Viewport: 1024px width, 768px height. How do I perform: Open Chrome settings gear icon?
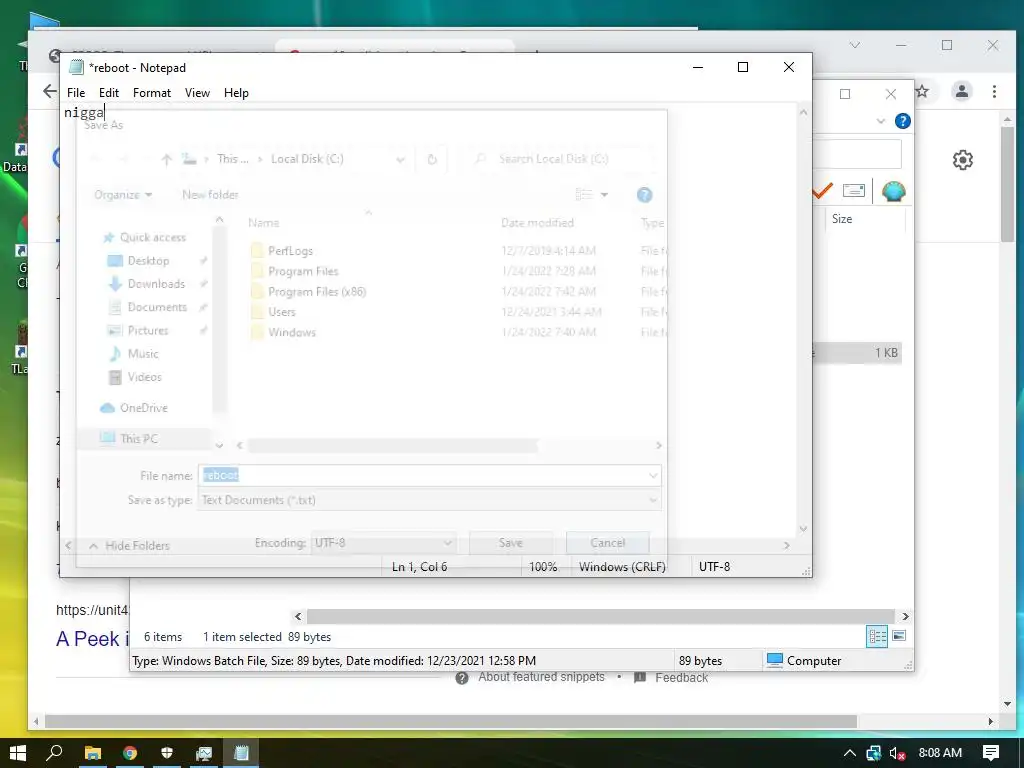963,160
